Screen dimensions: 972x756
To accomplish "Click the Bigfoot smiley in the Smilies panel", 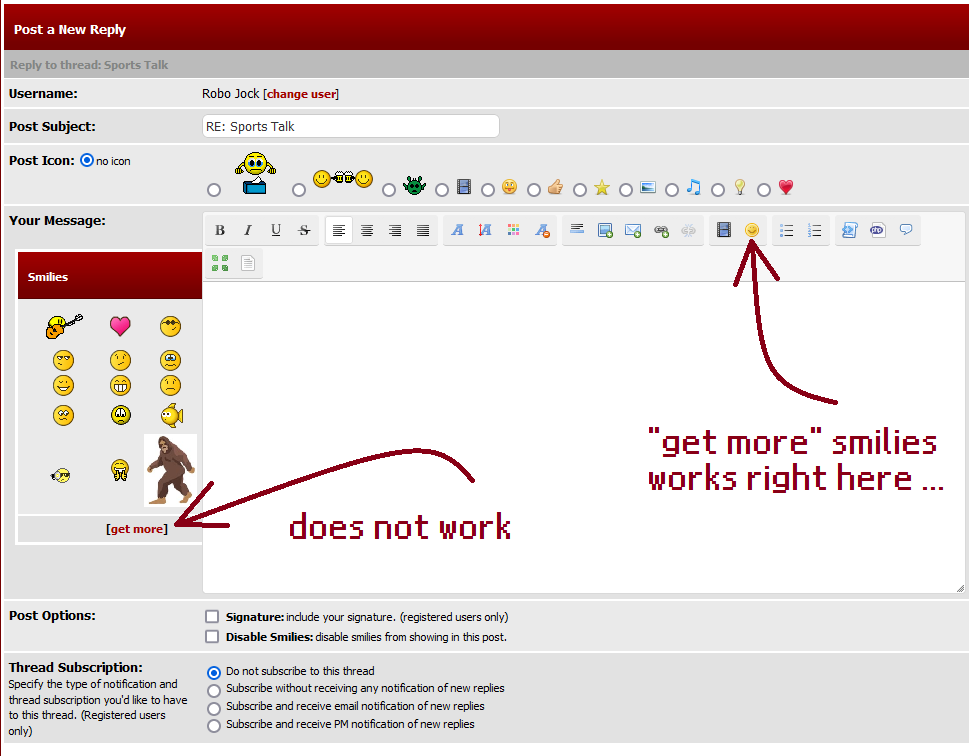I will (171, 470).
